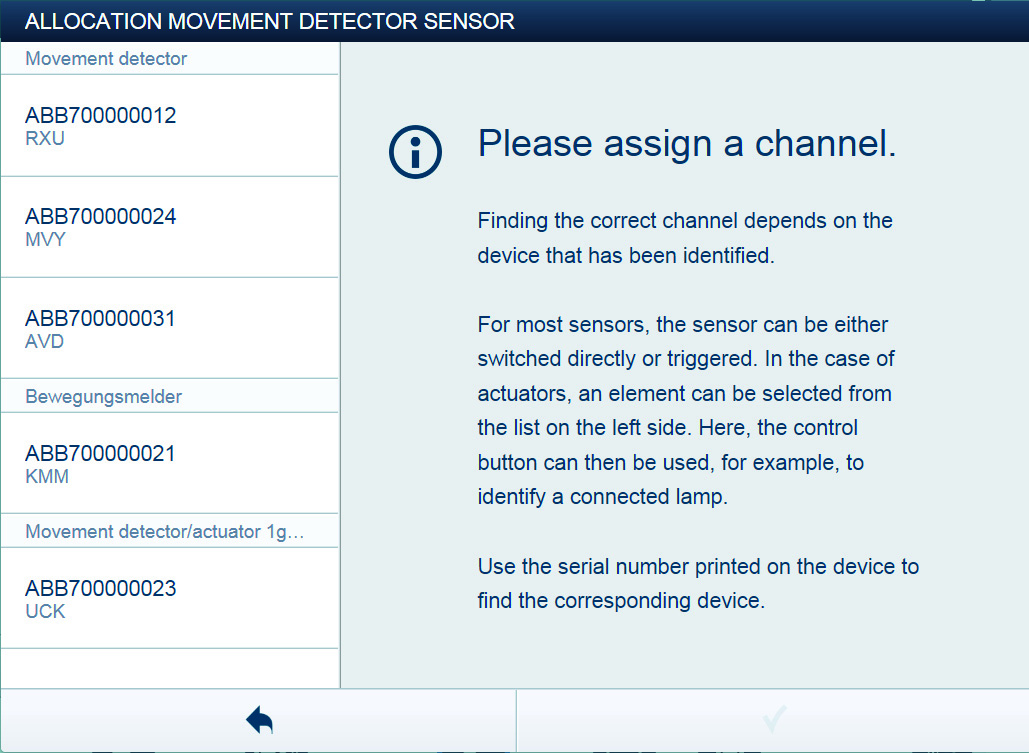Click the UCK short code label
The height and width of the screenshot is (753, 1029).
[x=45, y=611]
